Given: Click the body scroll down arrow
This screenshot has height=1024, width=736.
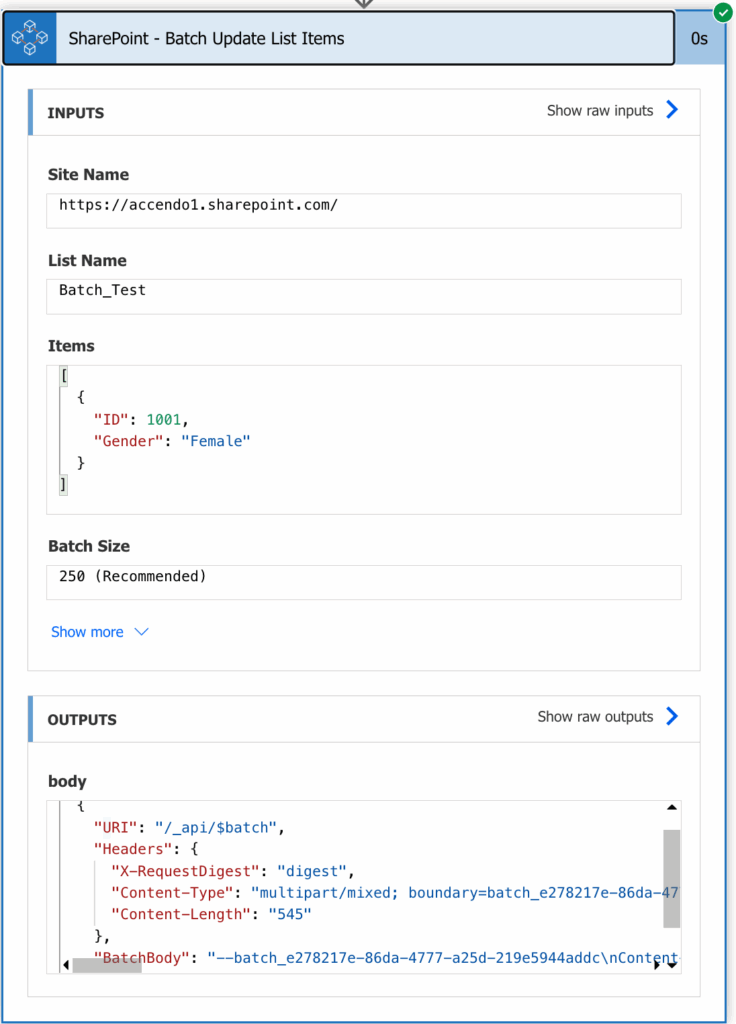Looking at the screenshot, I should tap(673, 965).
